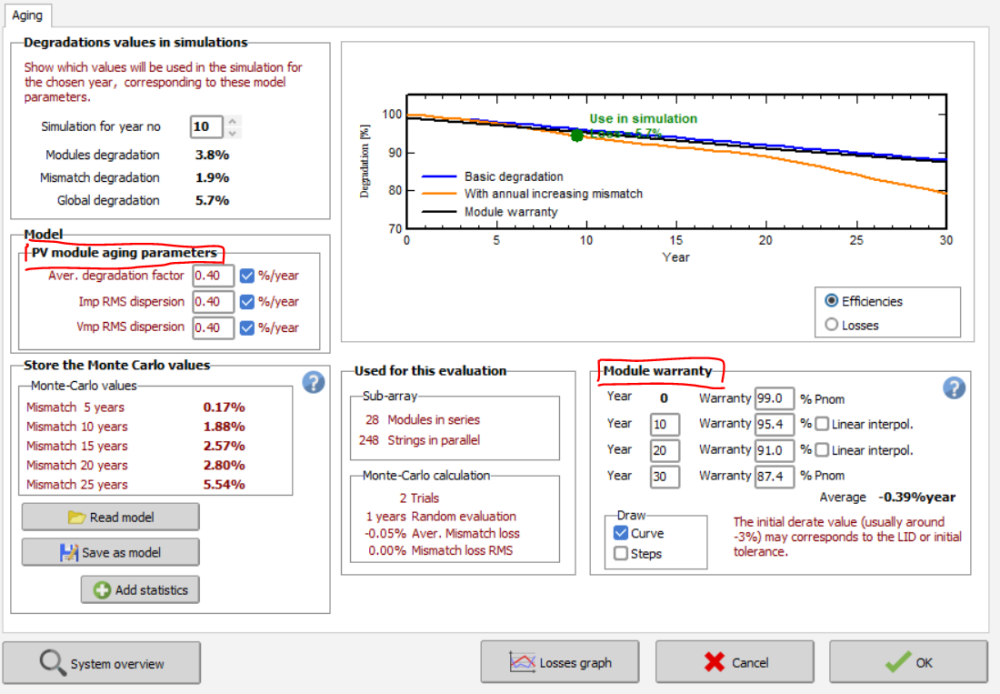
Task: Enable Linear interpol. for year 10
Action: [x=822, y=424]
